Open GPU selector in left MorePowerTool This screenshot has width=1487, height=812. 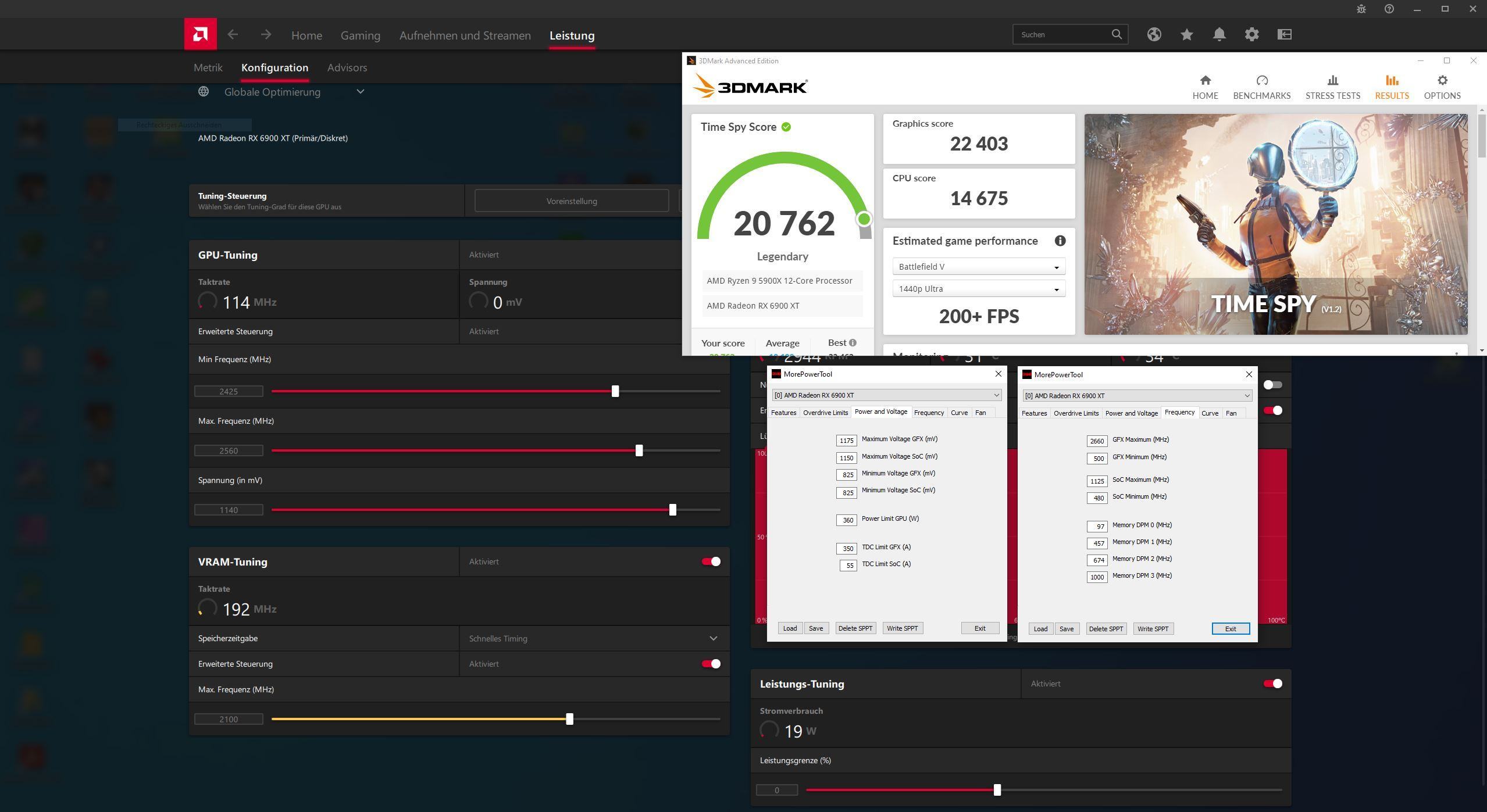click(x=887, y=395)
